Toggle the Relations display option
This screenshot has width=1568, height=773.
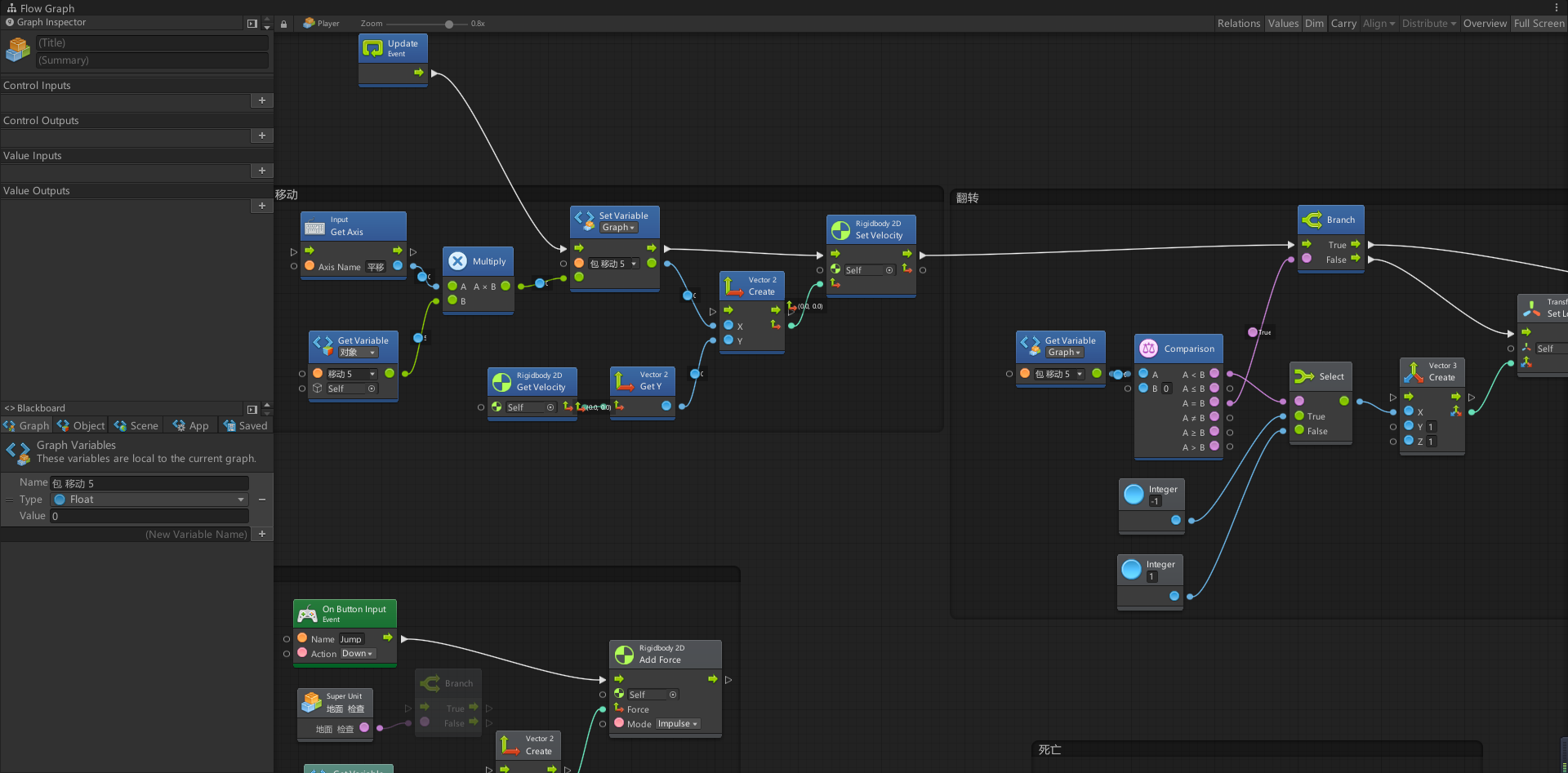pyautogui.click(x=1239, y=24)
